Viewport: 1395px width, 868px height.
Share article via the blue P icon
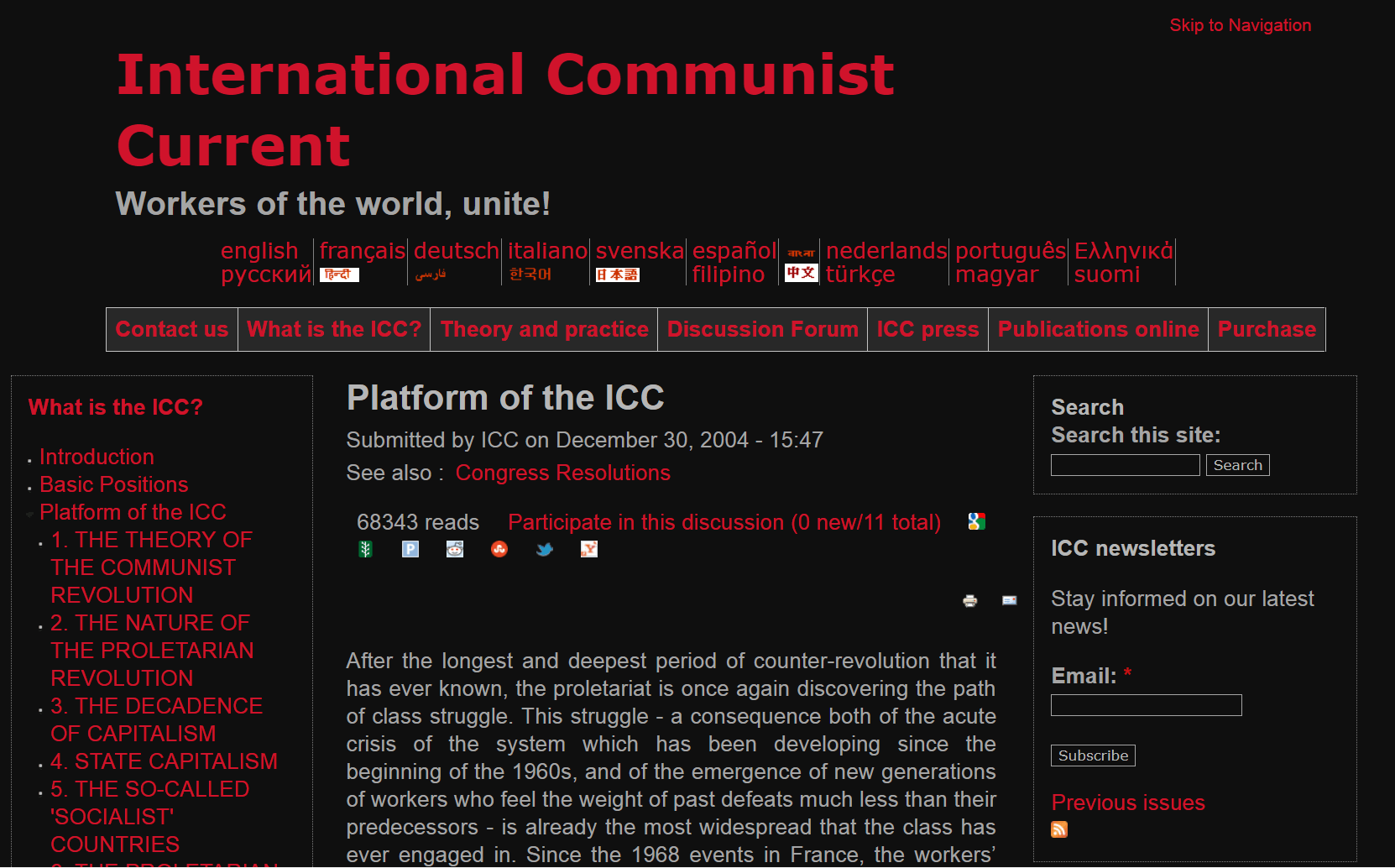click(410, 549)
